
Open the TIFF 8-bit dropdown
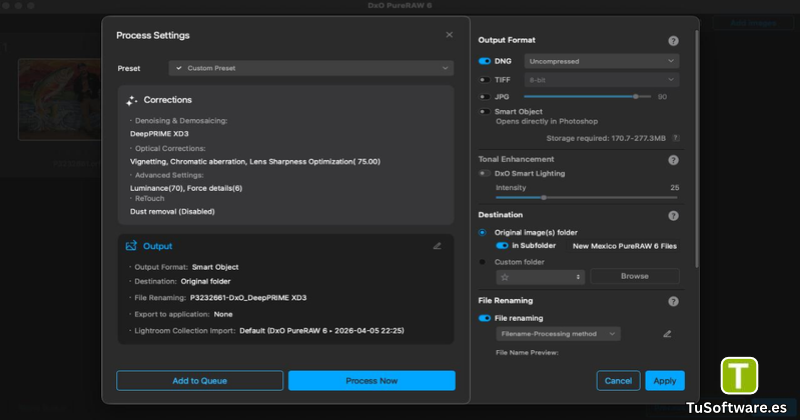pyautogui.click(x=602, y=80)
